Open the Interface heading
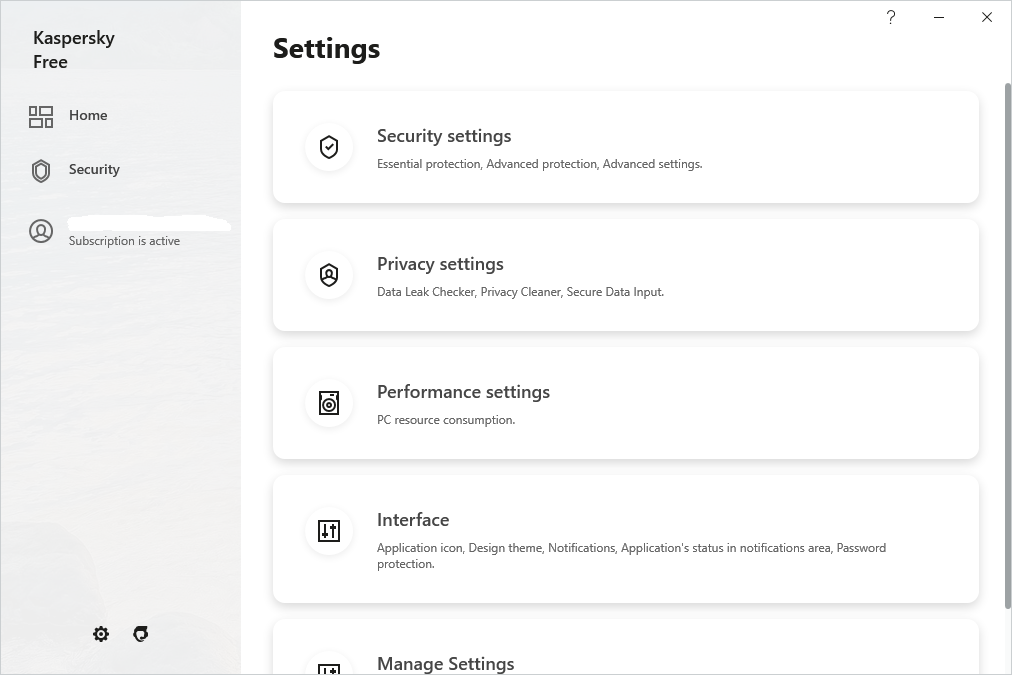Image resolution: width=1012 pixels, height=675 pixels. pyautogui.click(x=413, y=520)
